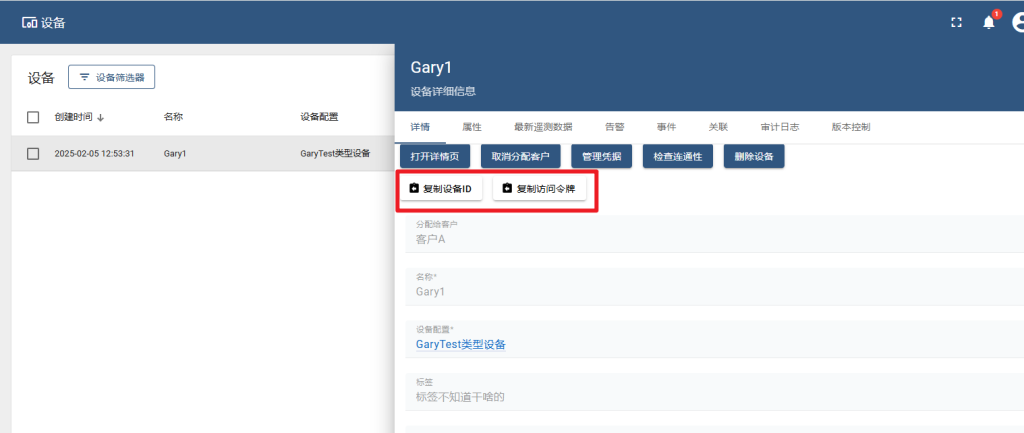This screenshot has height=433, width=1024.
Task: Click the 分配给客户 field showing 客户A
Action: 714,234
